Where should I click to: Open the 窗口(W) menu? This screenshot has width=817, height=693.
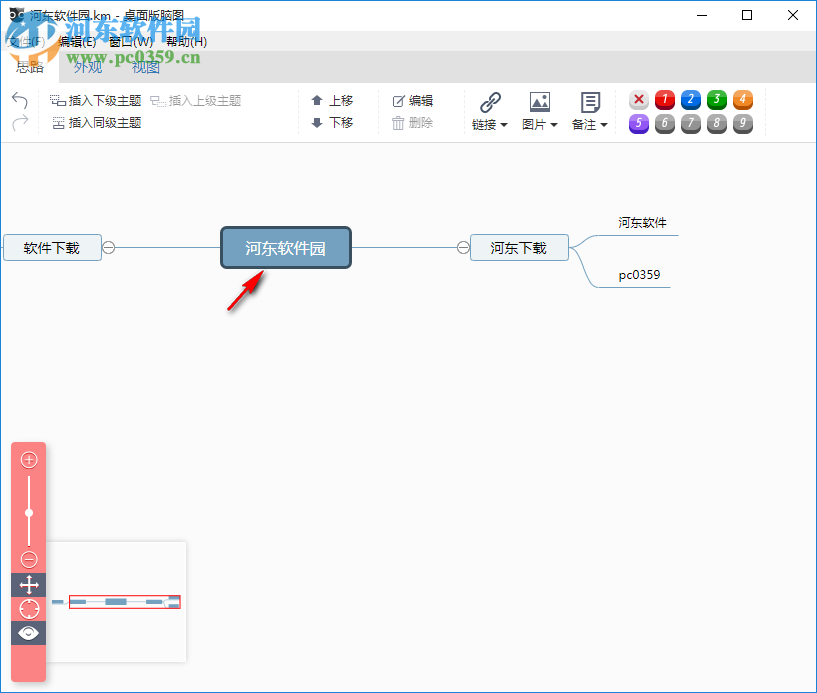click(131, 42)
